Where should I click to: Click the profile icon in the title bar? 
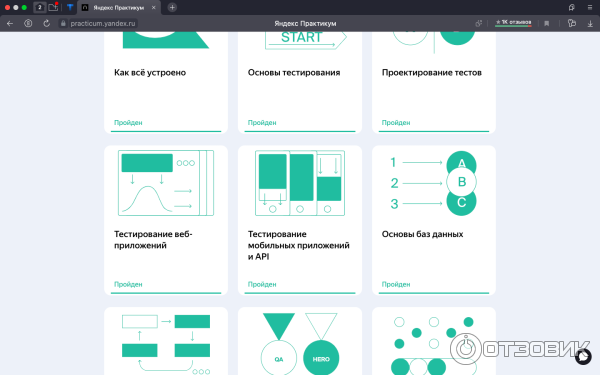pyautogui.click(x=571, y=7)
